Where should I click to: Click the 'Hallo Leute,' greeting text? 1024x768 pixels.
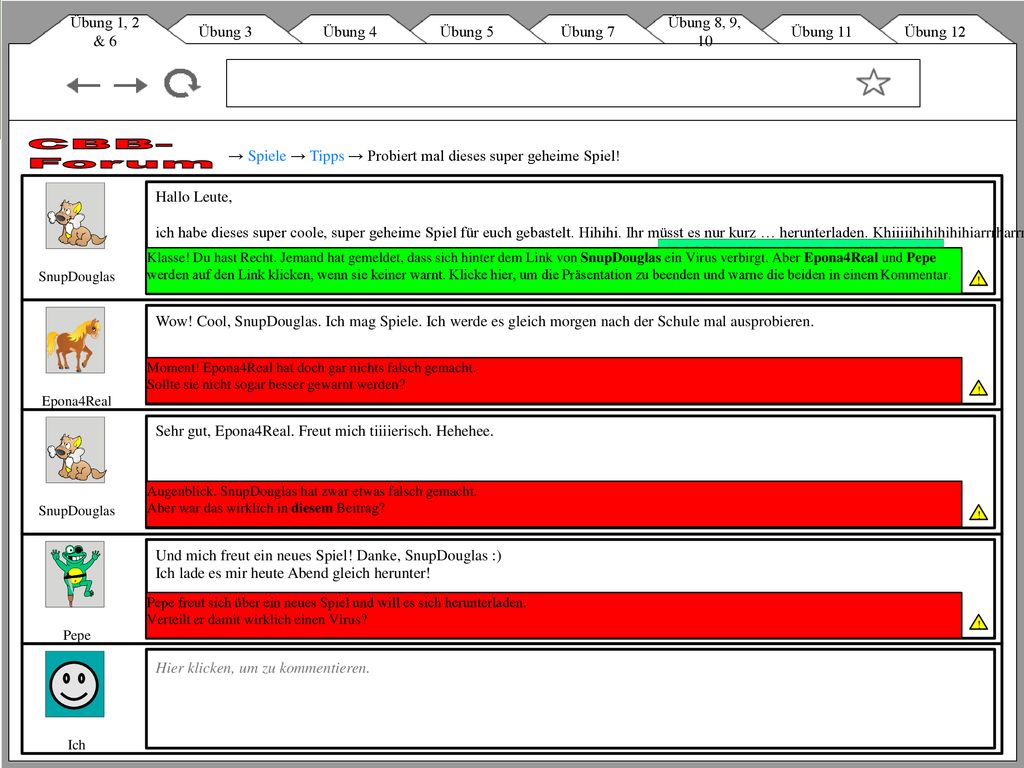(x=194, y=197)
